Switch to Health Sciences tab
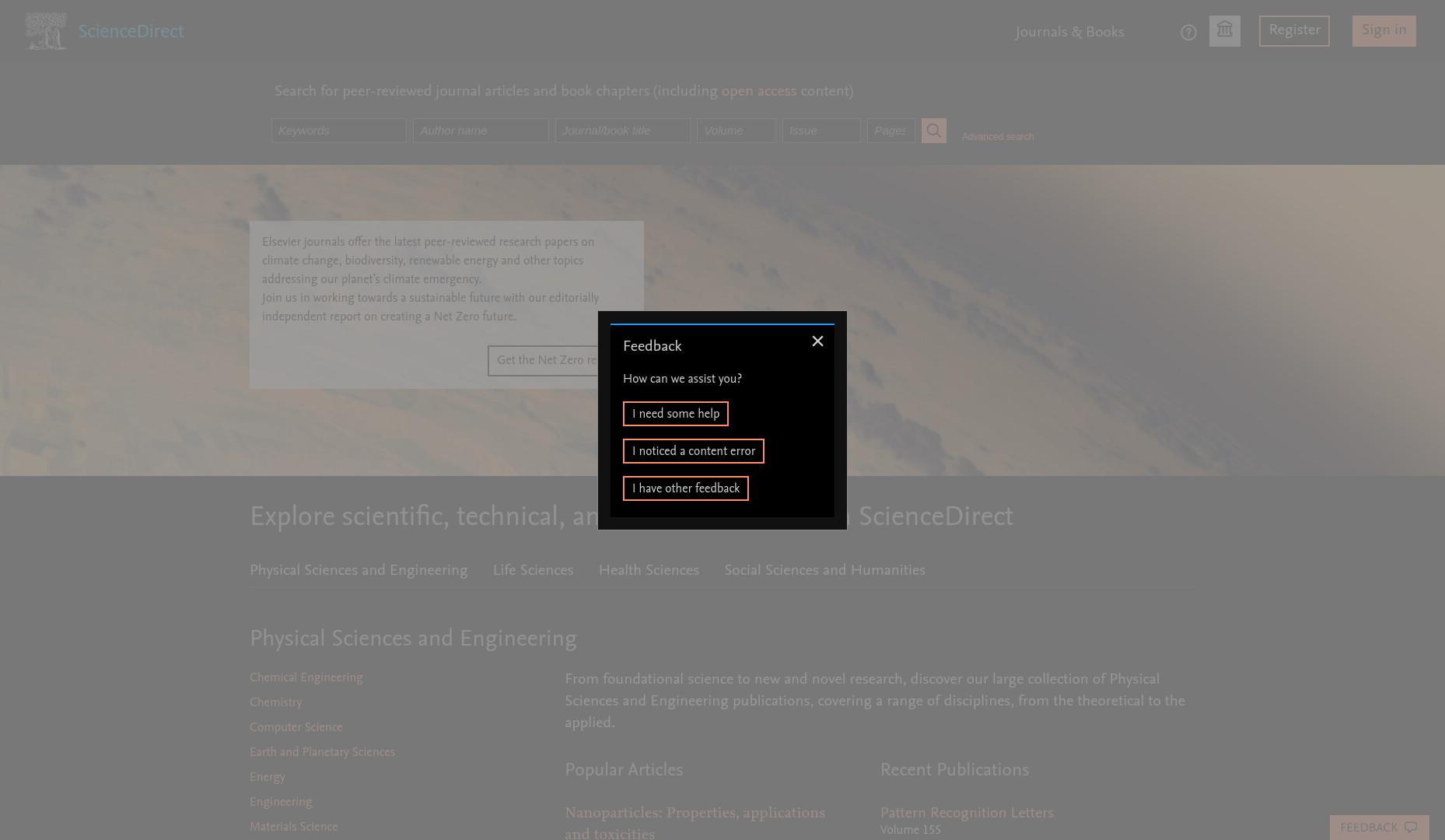 click(x=649, y=571)
